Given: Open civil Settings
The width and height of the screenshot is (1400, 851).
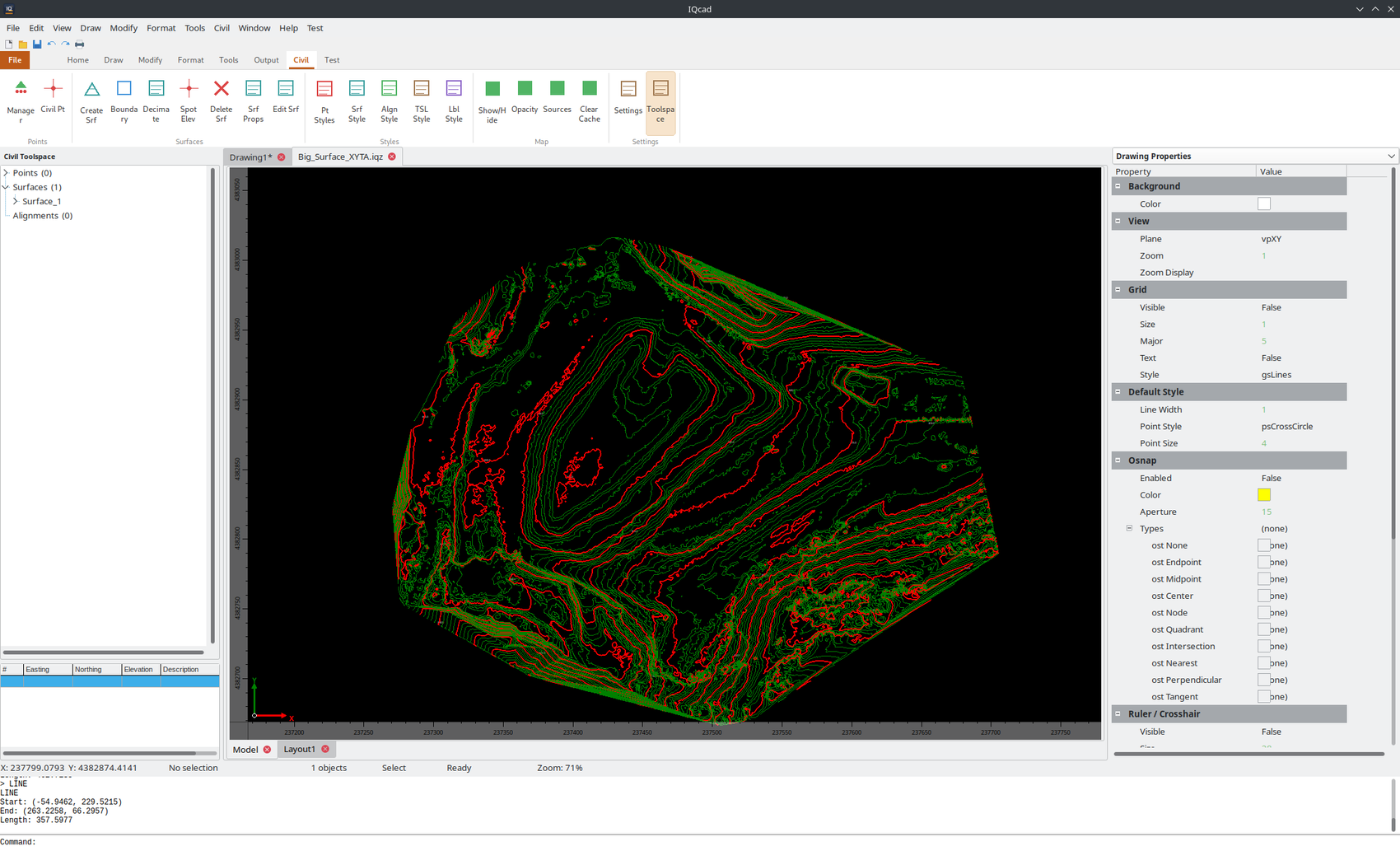Looking at the screenshot, I should click(628, 97).
